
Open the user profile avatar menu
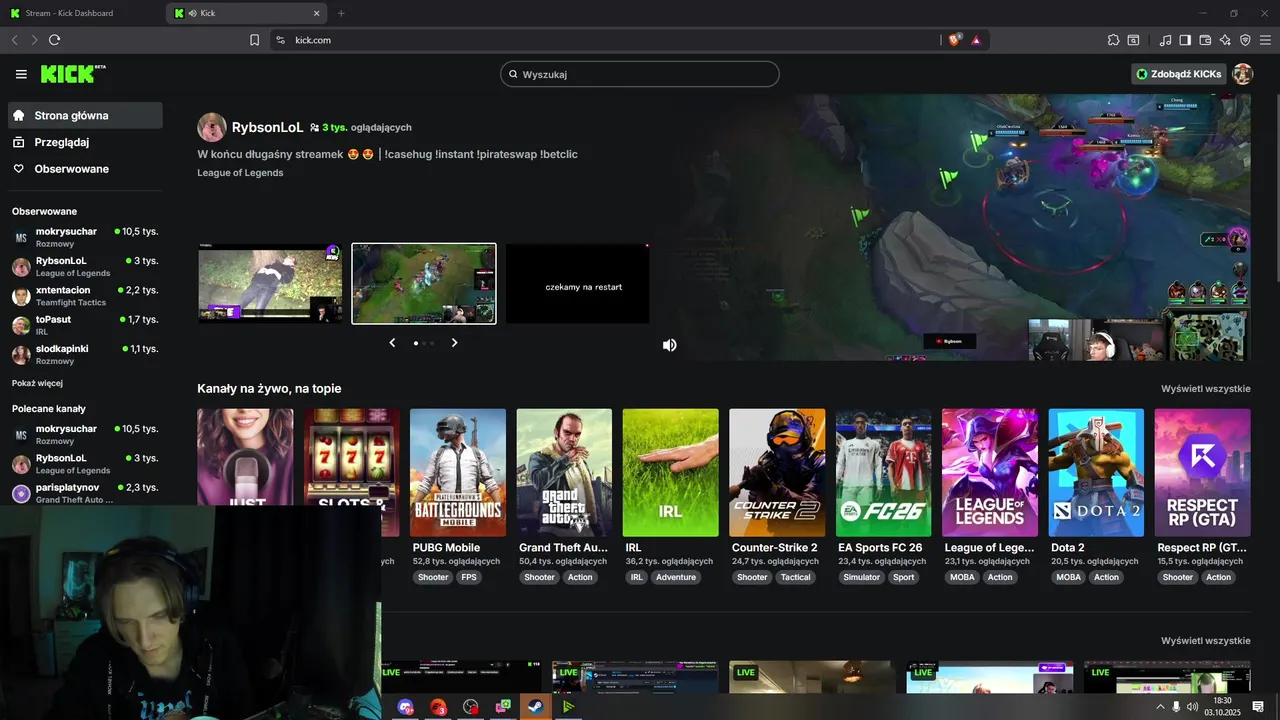click(1243, 74)
